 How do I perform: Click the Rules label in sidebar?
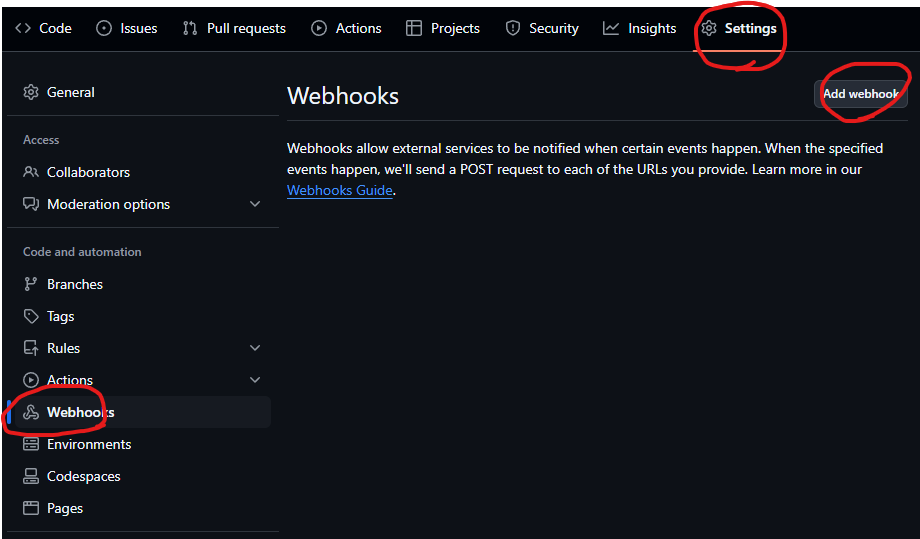tap(63, 348)
